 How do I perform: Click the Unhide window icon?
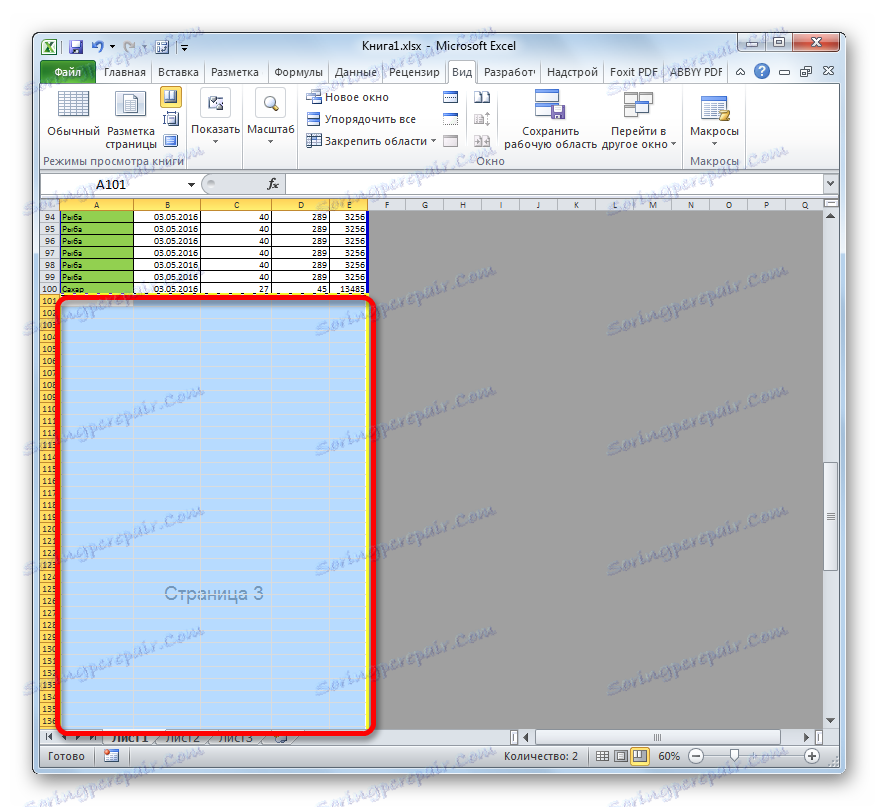coord(451,141)
